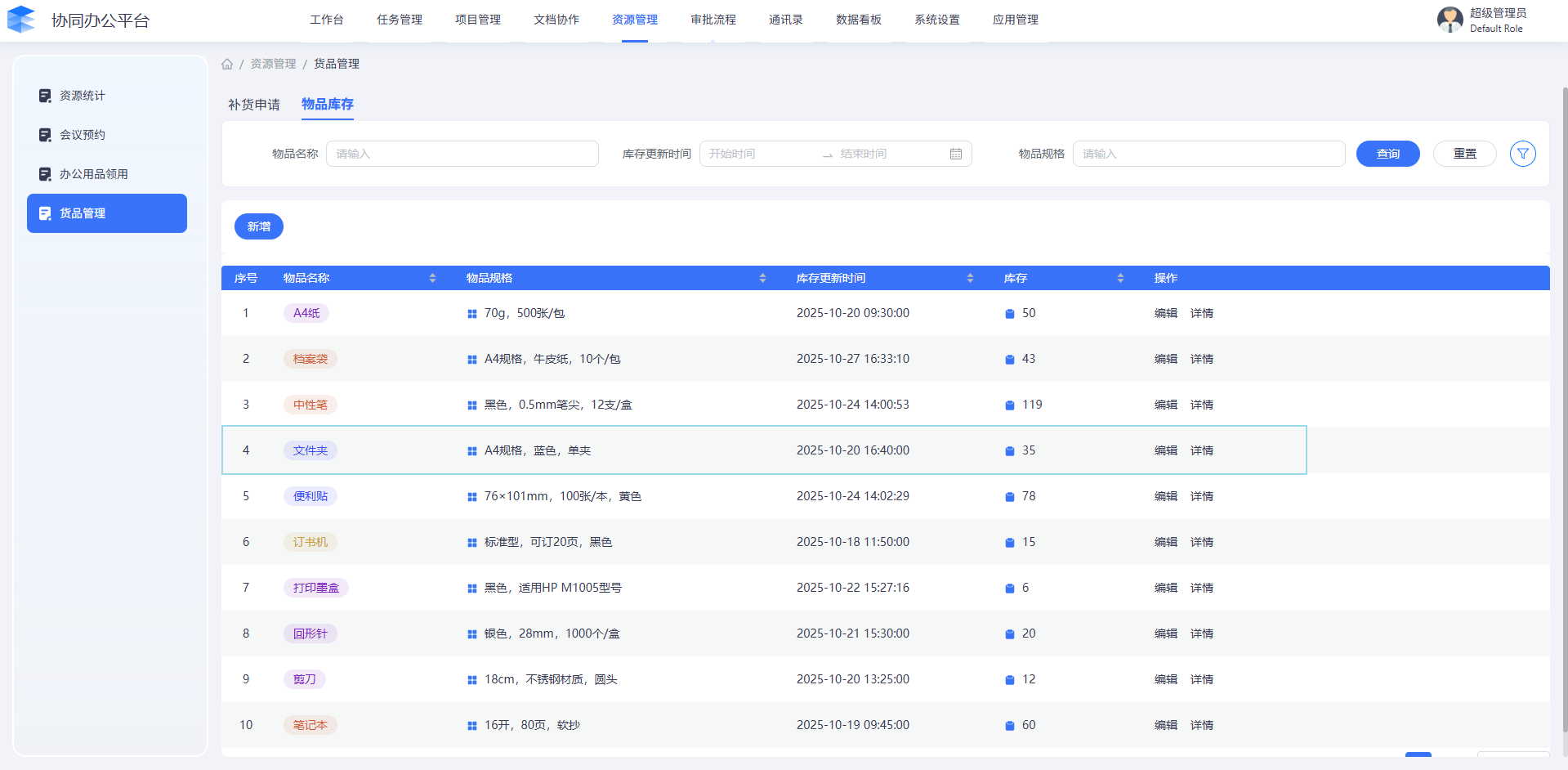This screenshot has width=1568, height=770.
Task: Open the 数据看板 top menu
Action: pyautogui.click(x=858, y=20)
